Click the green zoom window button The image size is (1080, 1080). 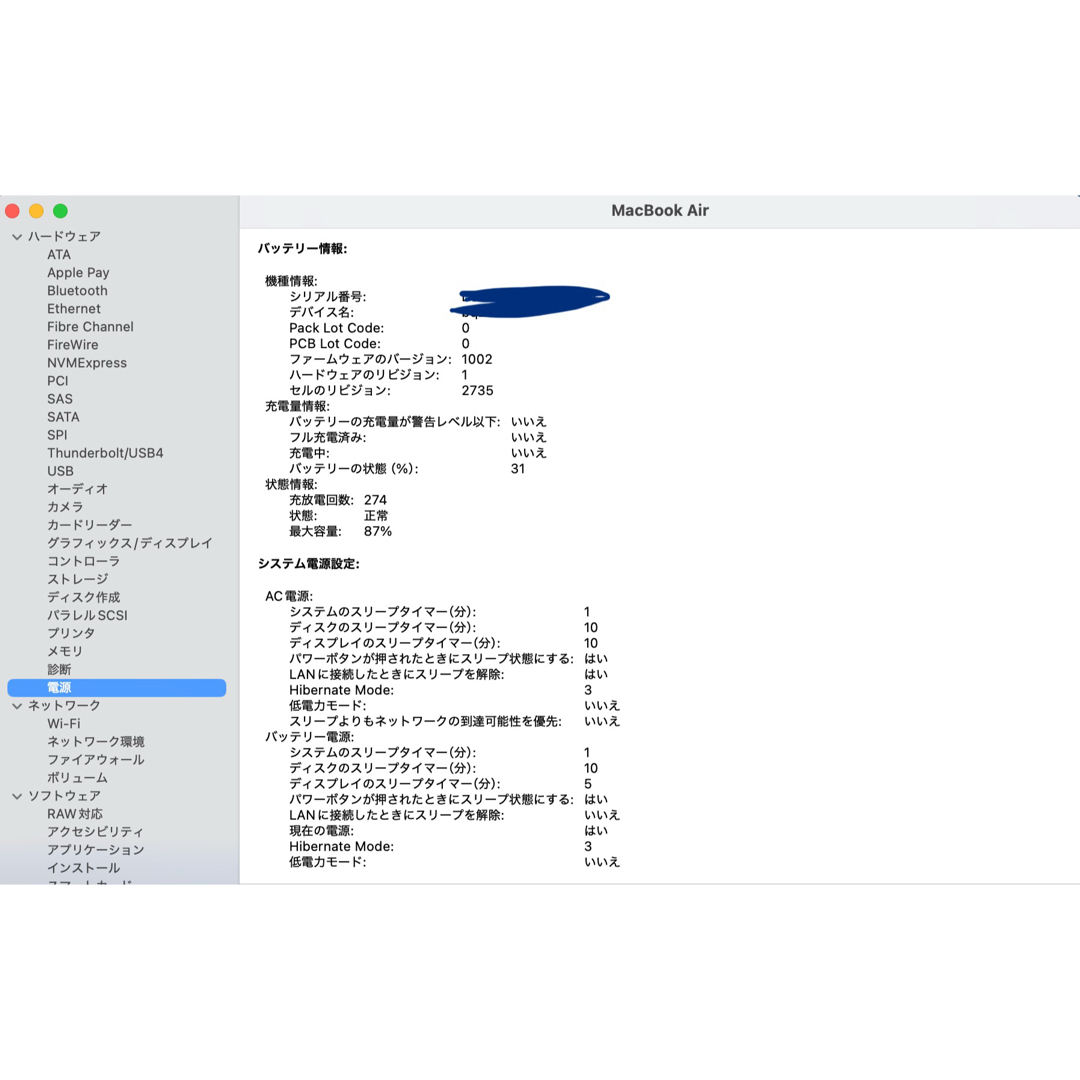point(61,211)
